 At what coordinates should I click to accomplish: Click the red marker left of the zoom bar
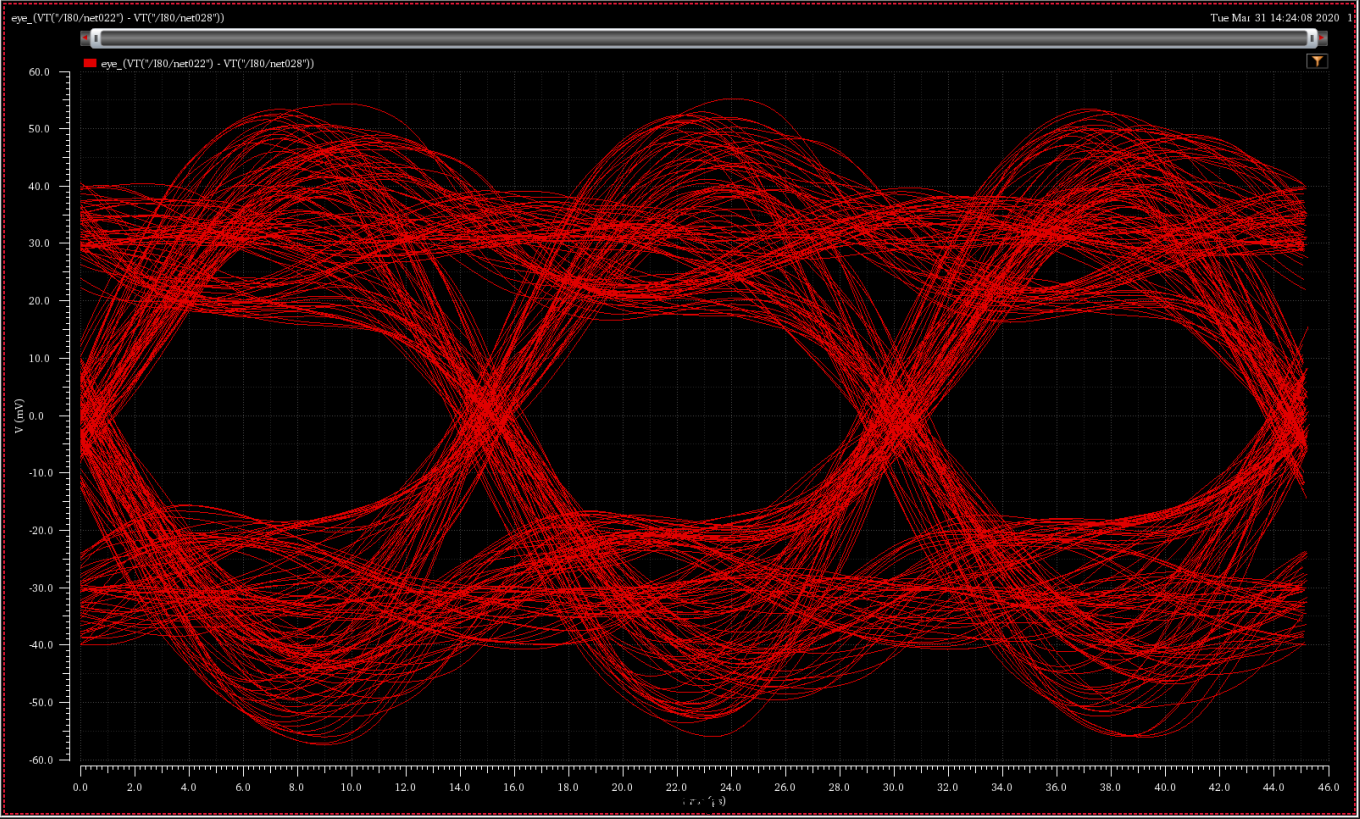[85, 38]
